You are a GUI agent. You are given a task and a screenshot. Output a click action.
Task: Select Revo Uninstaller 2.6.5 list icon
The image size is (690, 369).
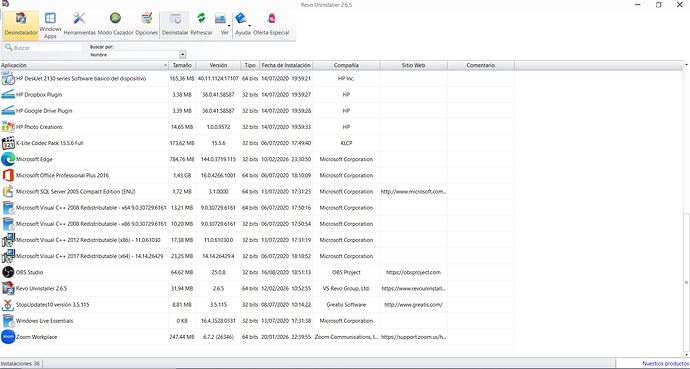point(8,289)
